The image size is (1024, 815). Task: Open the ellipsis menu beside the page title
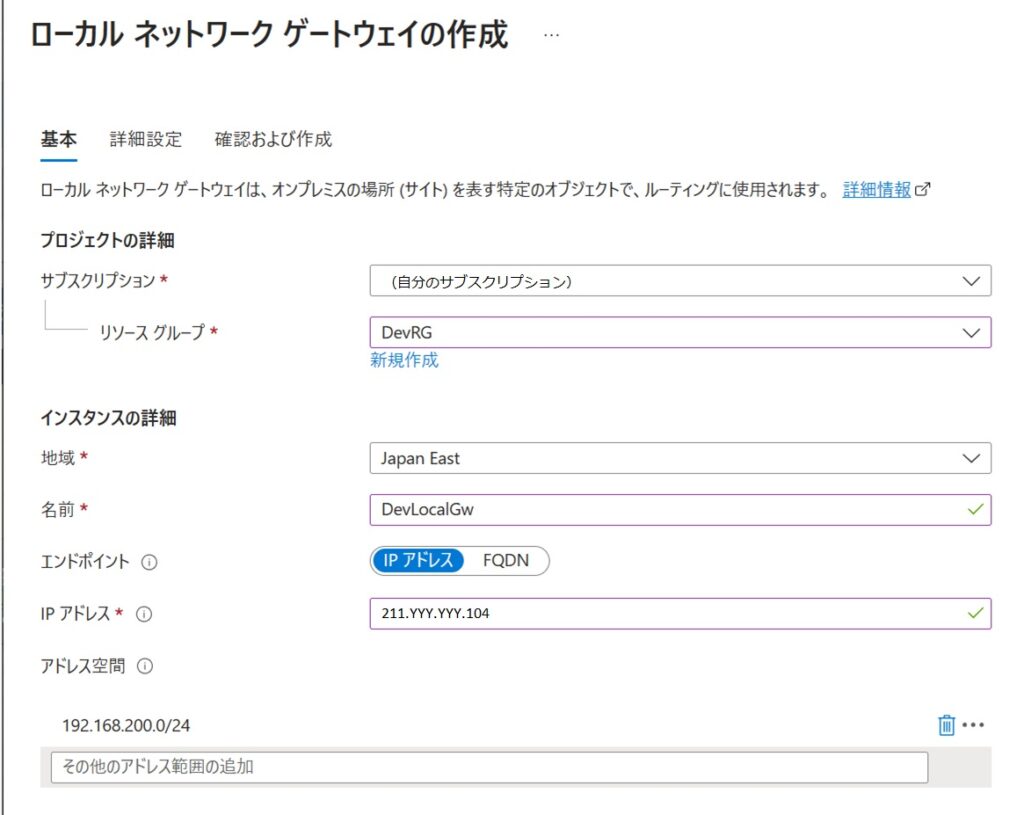point(551,35)
